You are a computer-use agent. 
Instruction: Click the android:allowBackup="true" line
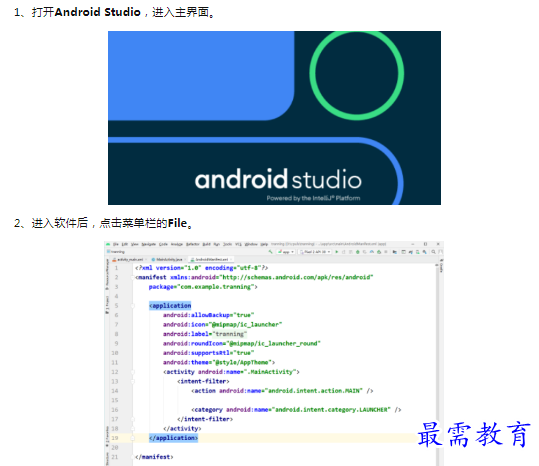pos(208,315)
